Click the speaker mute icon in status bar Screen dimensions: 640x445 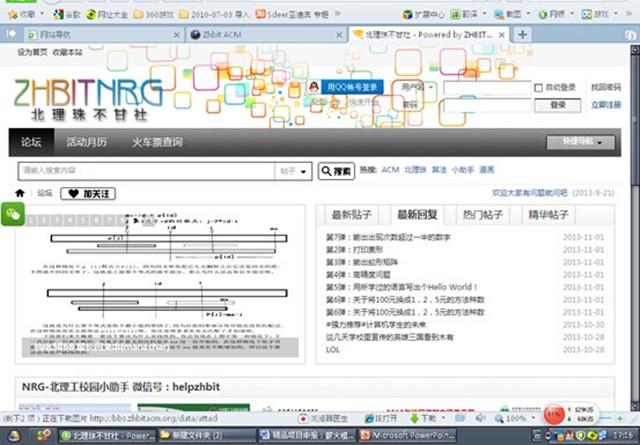[x=480, y=418]
